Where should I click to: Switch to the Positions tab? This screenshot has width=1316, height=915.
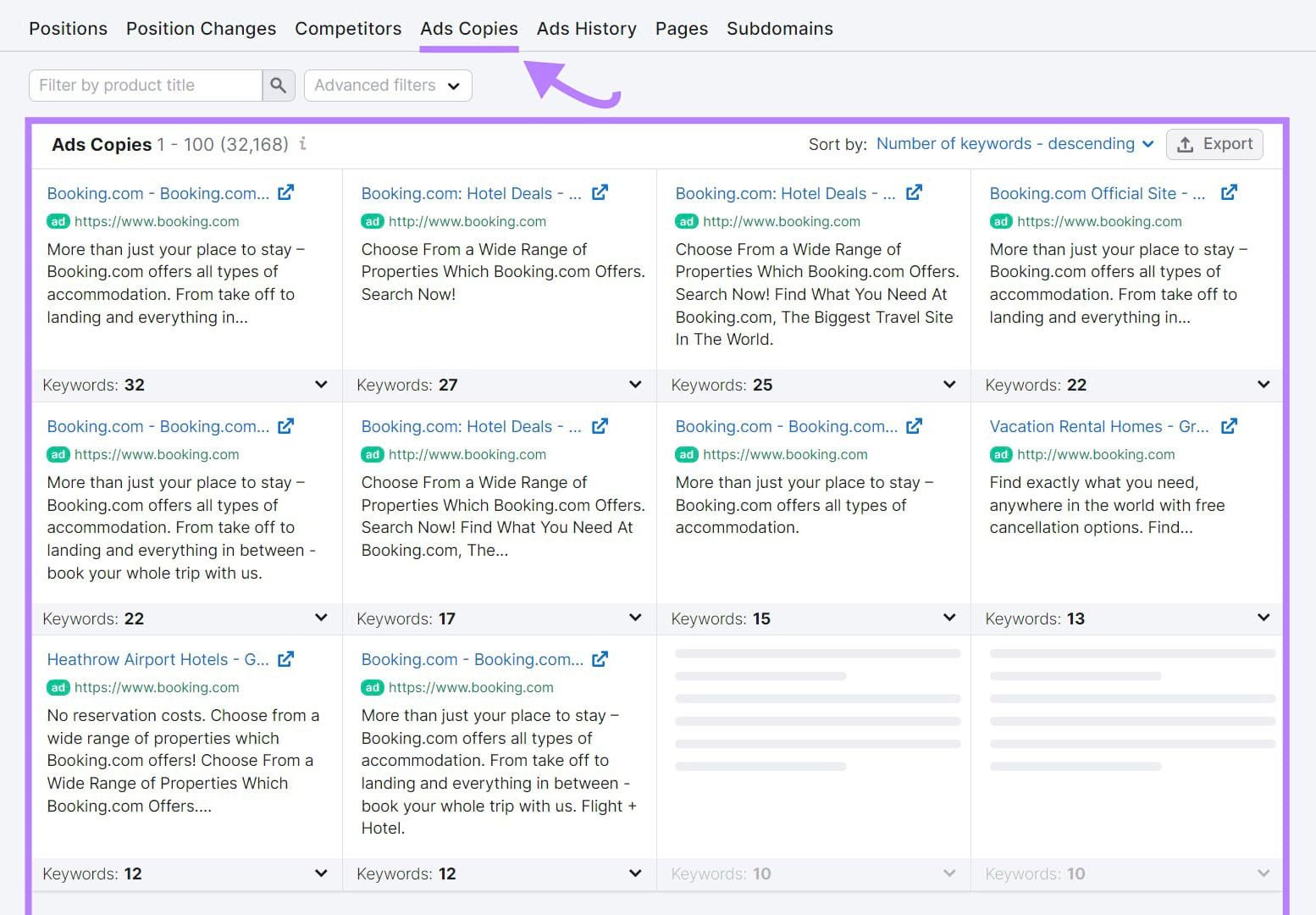pos(68,28)
